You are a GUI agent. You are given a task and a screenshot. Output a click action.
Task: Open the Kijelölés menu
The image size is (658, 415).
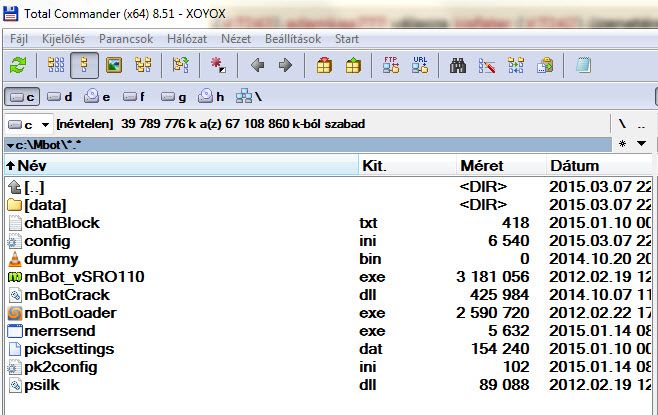pyautogui.click(x=63, y=39)
